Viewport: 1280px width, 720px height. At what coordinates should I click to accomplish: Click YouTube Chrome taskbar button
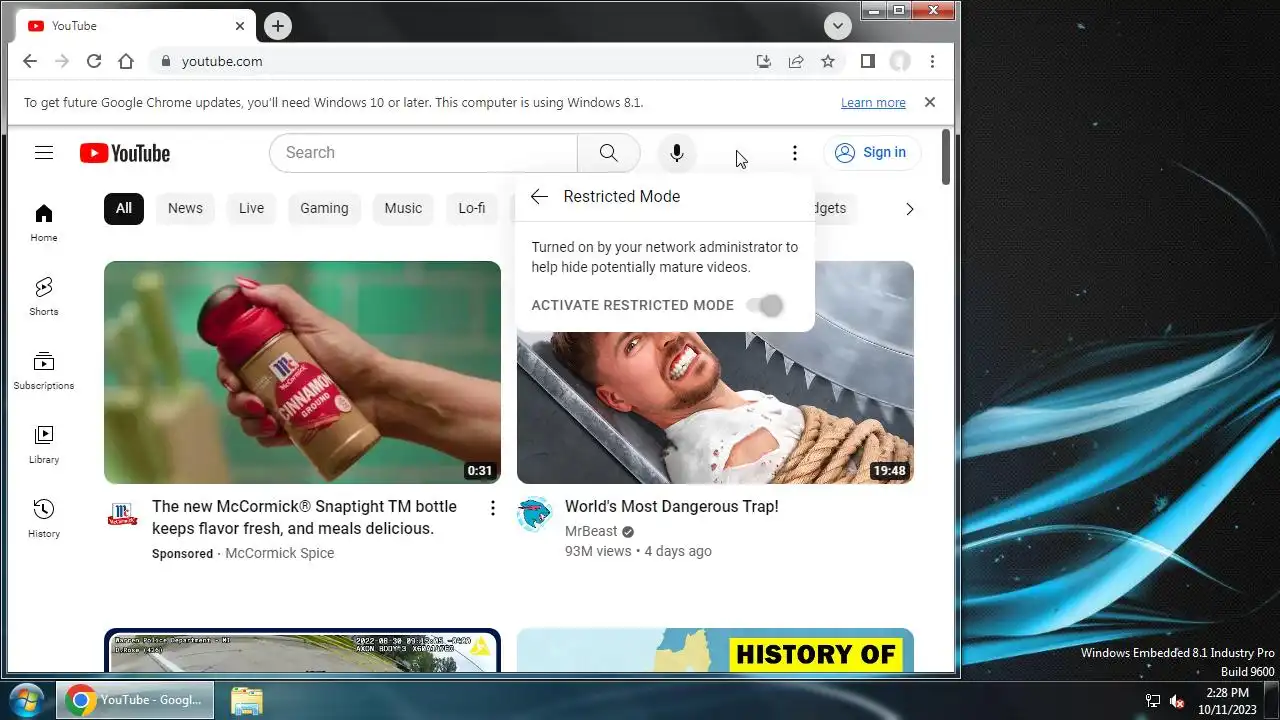(x=135, y=701)
